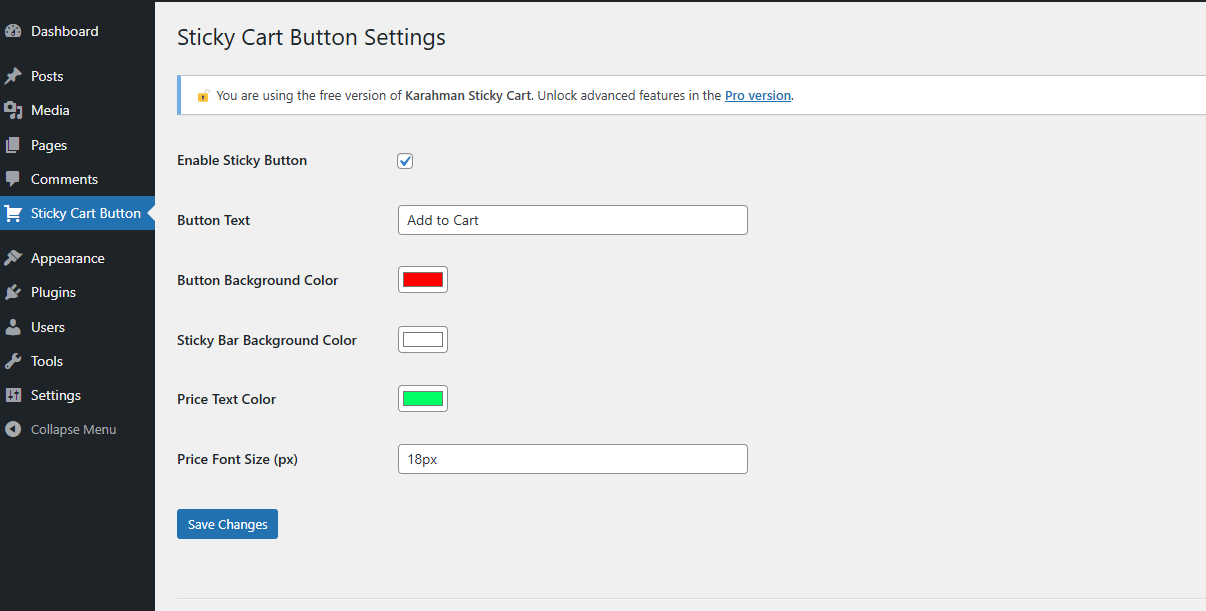Open the Settings menu item
Viewport: 1206px width, 611px height.
click(x=77, y=395)
